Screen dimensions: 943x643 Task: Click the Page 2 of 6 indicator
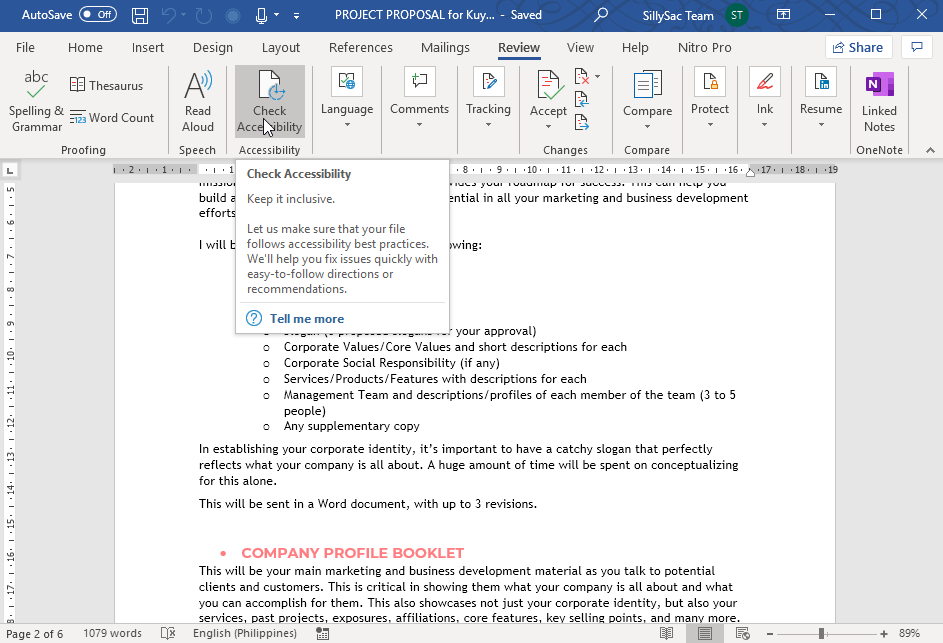34,633
